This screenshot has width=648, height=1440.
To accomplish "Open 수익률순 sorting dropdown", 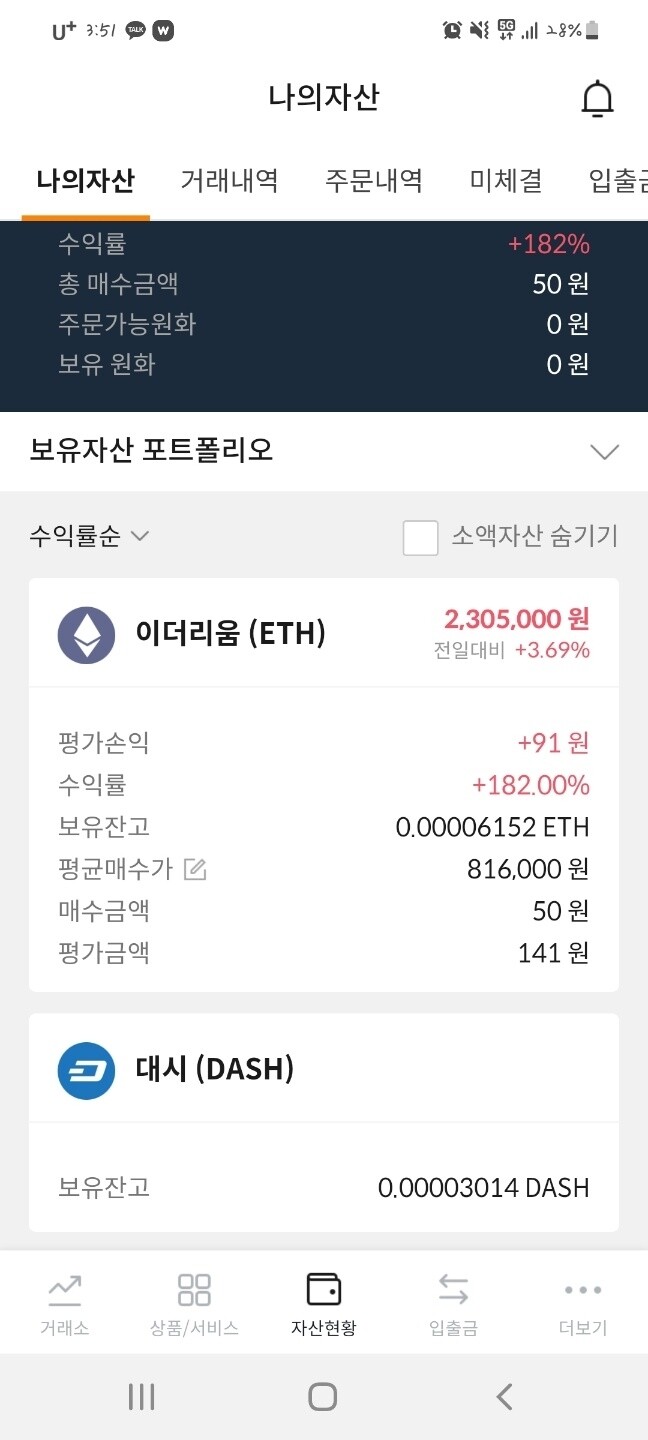I will 87,537.
